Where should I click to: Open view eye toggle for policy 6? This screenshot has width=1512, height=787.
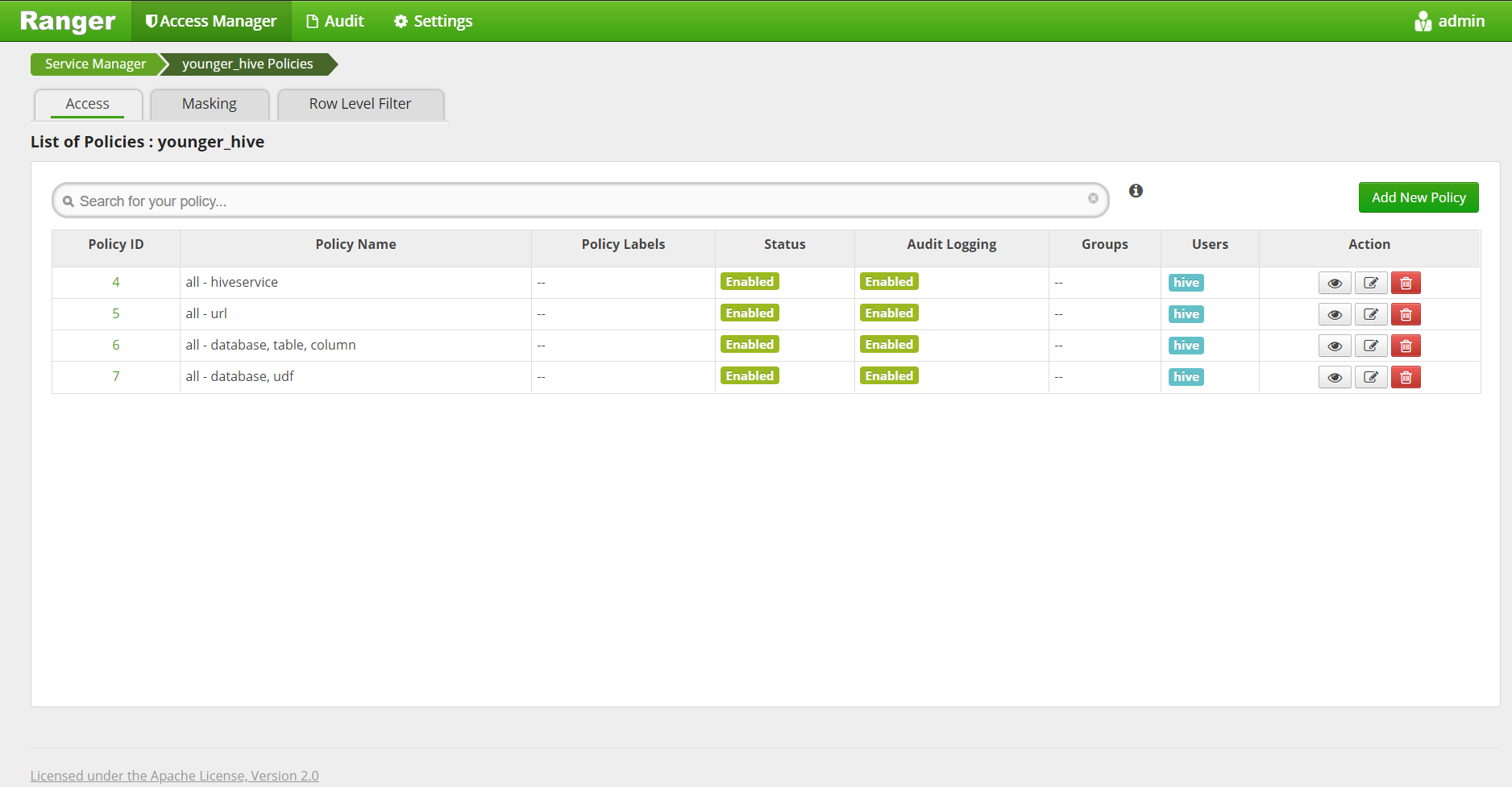[x=1334, y=345]
